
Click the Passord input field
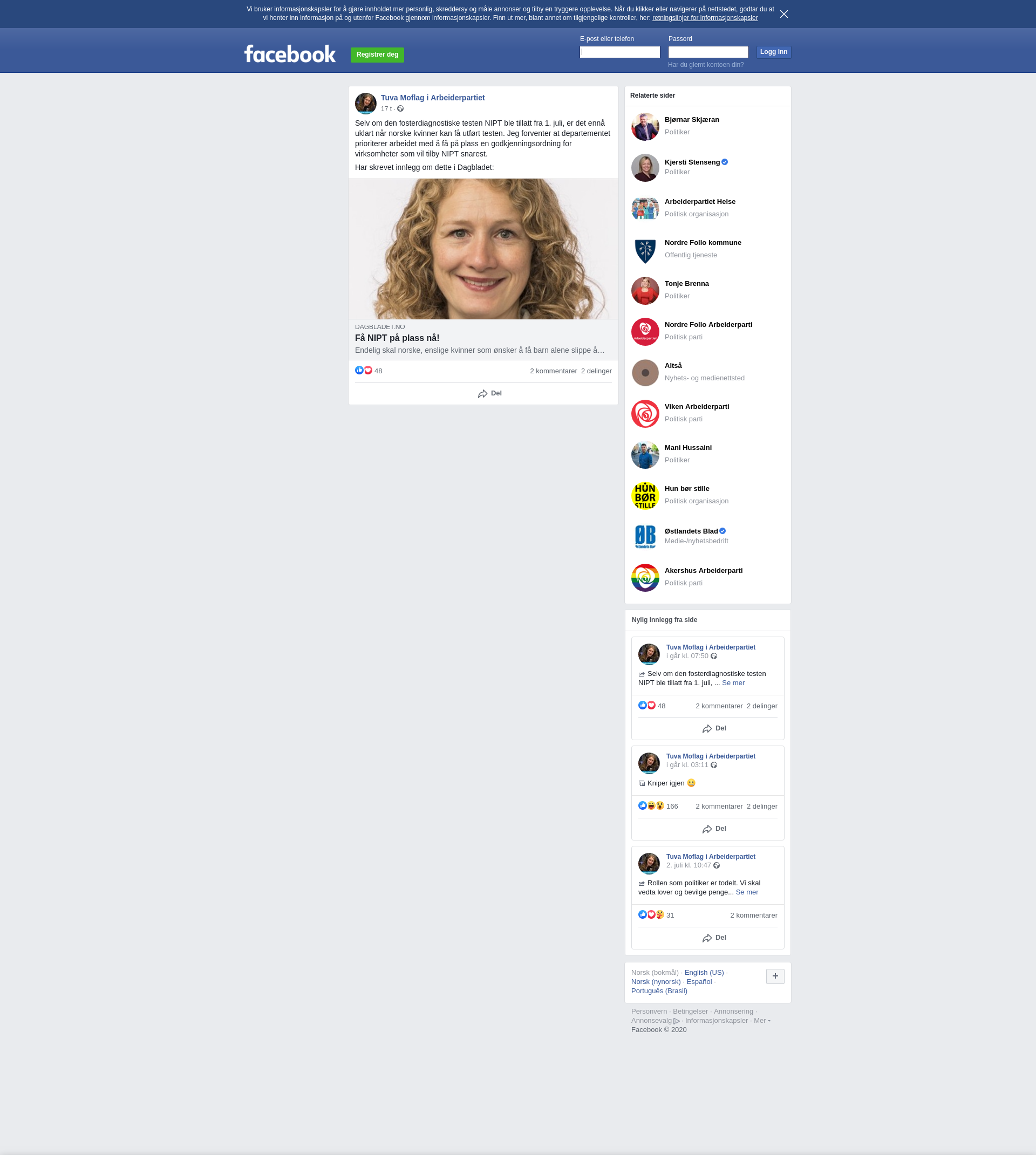point(707,52)
